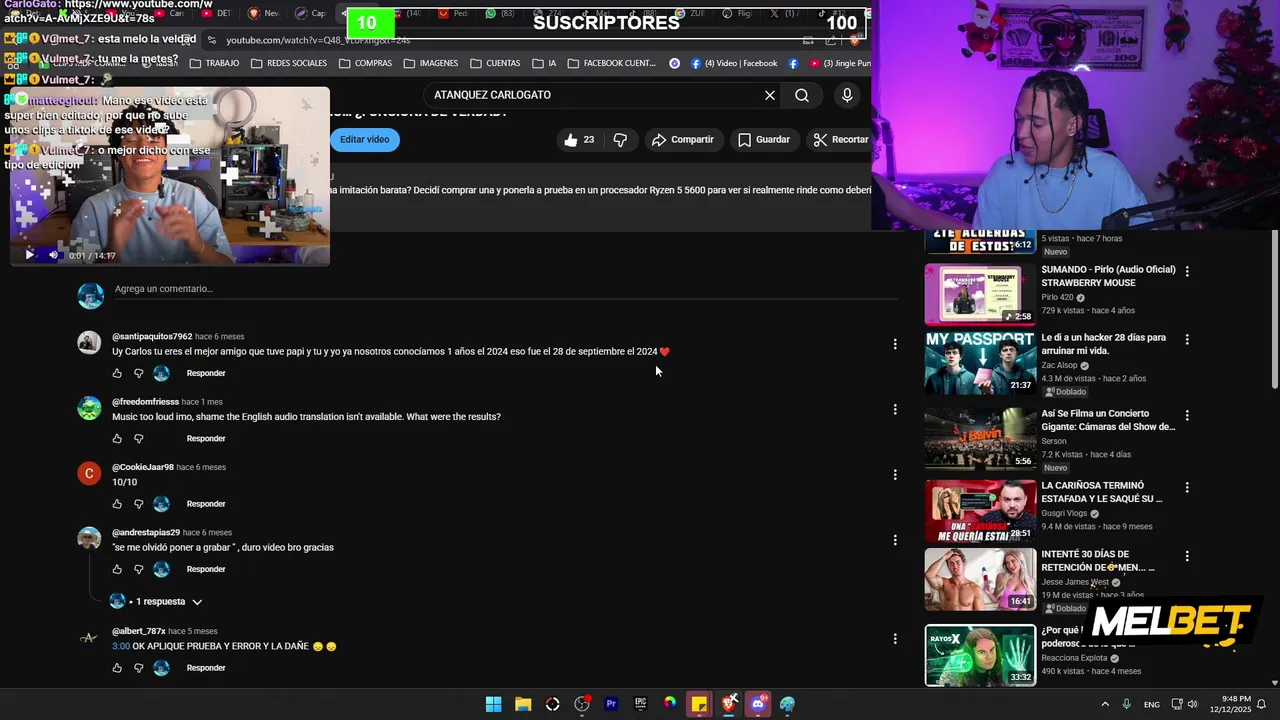Open the Recortar clip tool
Screen dimensions: 1280x720
(x=840, y=140)
